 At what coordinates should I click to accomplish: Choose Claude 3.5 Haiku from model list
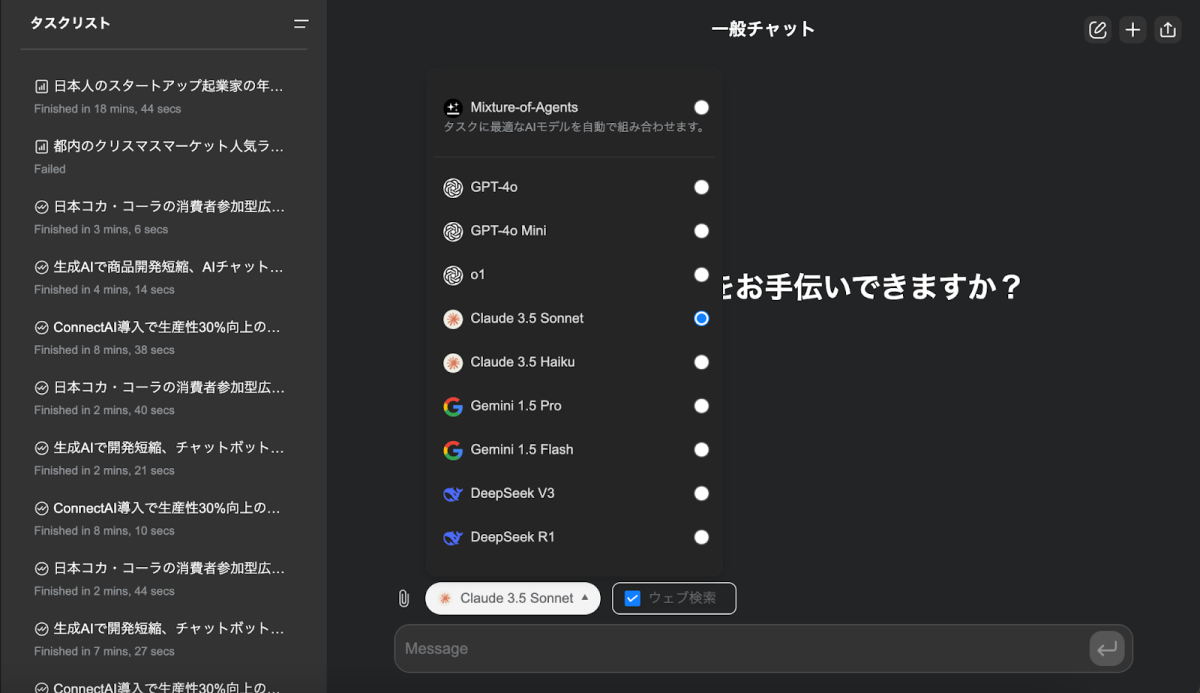(x=522, y=362)
